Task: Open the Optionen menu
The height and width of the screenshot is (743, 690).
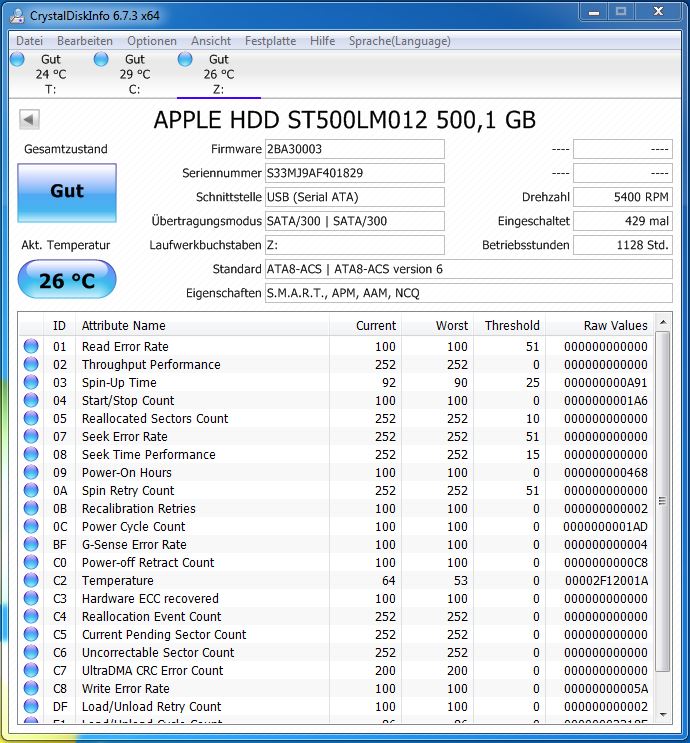Action: tap(152, 41)
